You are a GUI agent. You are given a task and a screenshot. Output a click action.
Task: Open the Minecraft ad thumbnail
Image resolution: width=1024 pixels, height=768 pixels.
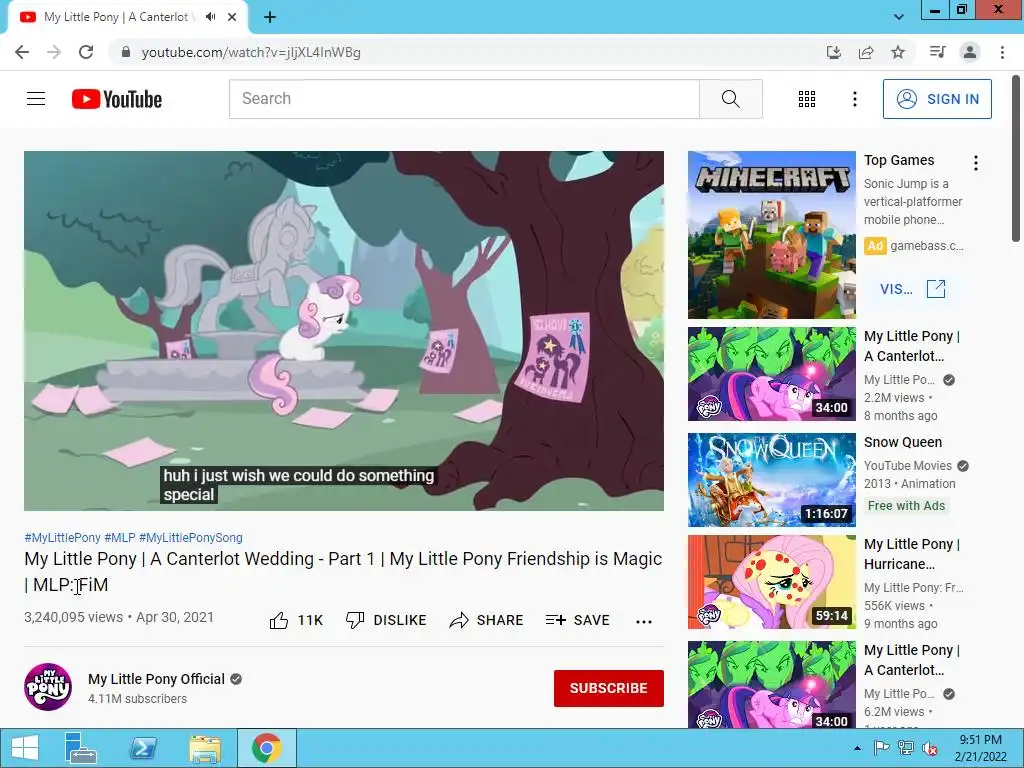pyautogui.click(x=771, y=235)
